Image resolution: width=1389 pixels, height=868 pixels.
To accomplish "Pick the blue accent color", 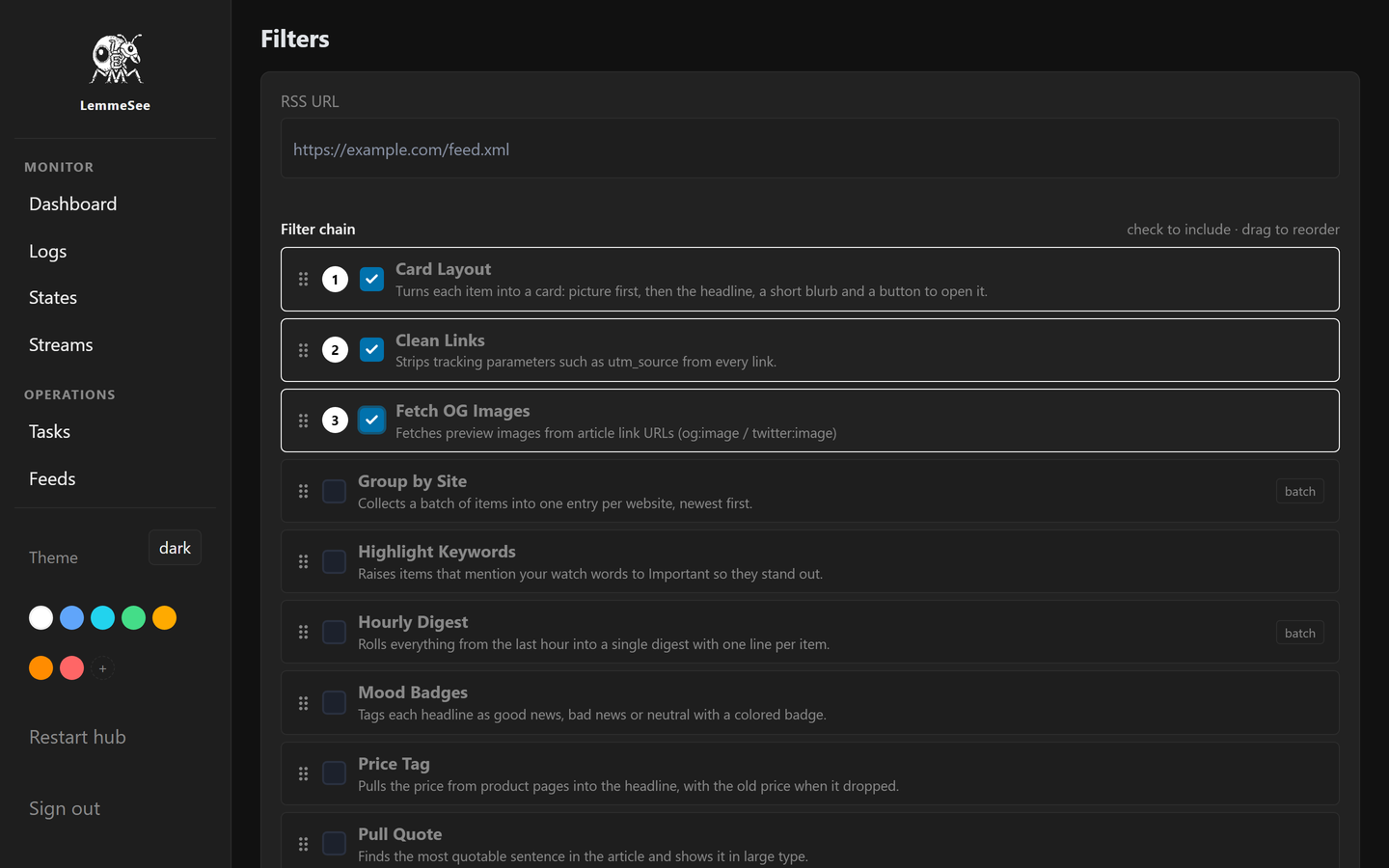I will [71, 617].
